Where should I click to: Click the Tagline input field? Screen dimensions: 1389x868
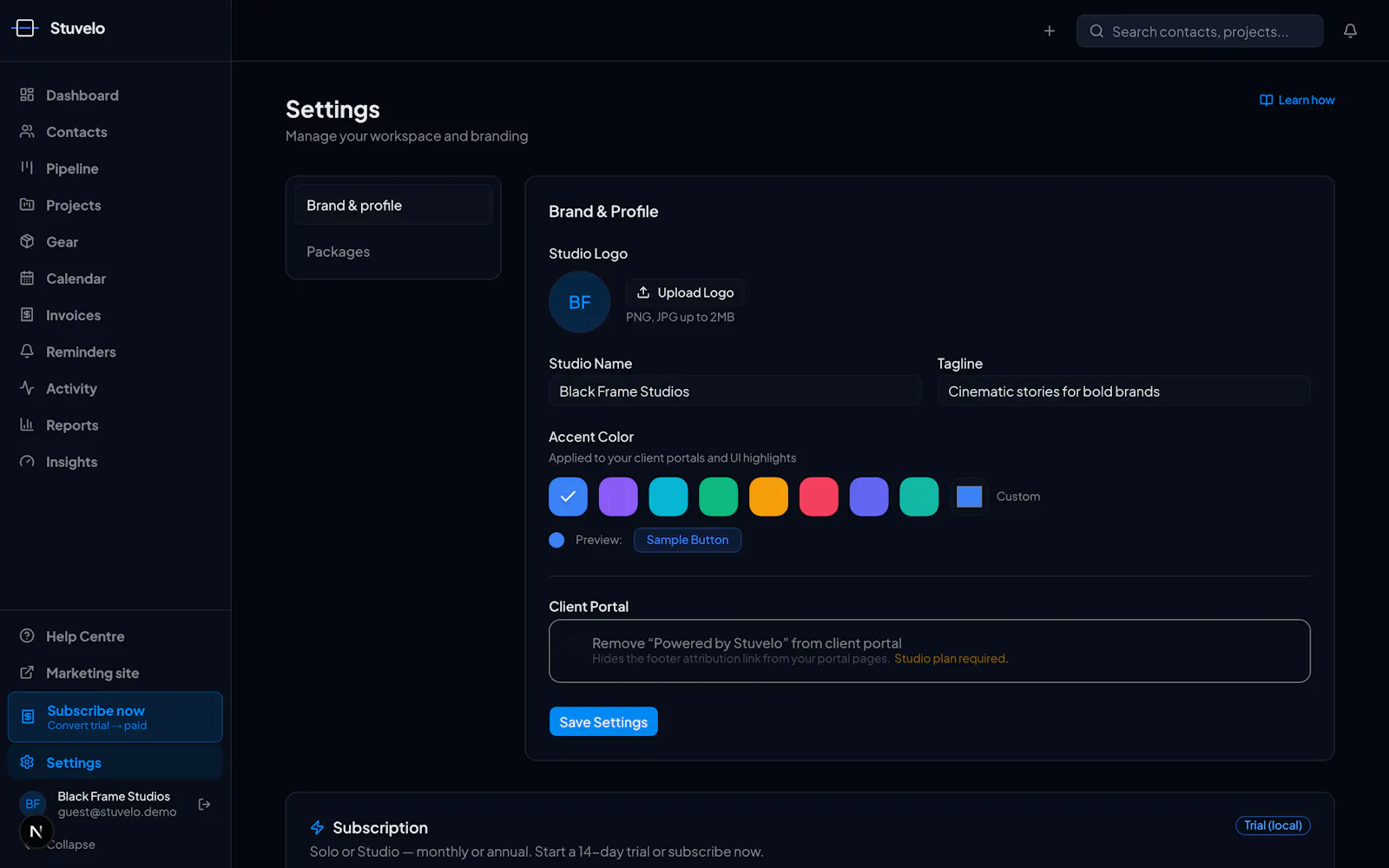pos(1124,391)
